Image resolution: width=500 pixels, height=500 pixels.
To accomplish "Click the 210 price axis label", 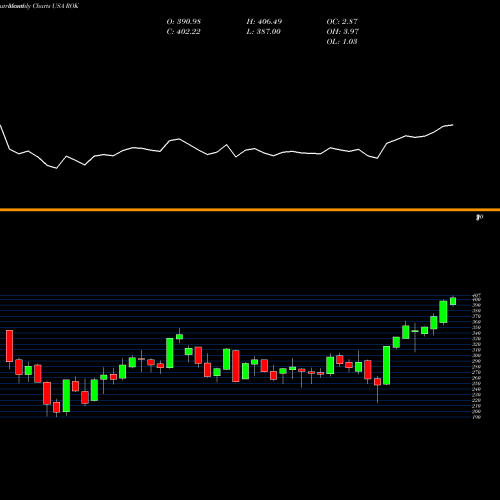I will (x=477, y=406).
